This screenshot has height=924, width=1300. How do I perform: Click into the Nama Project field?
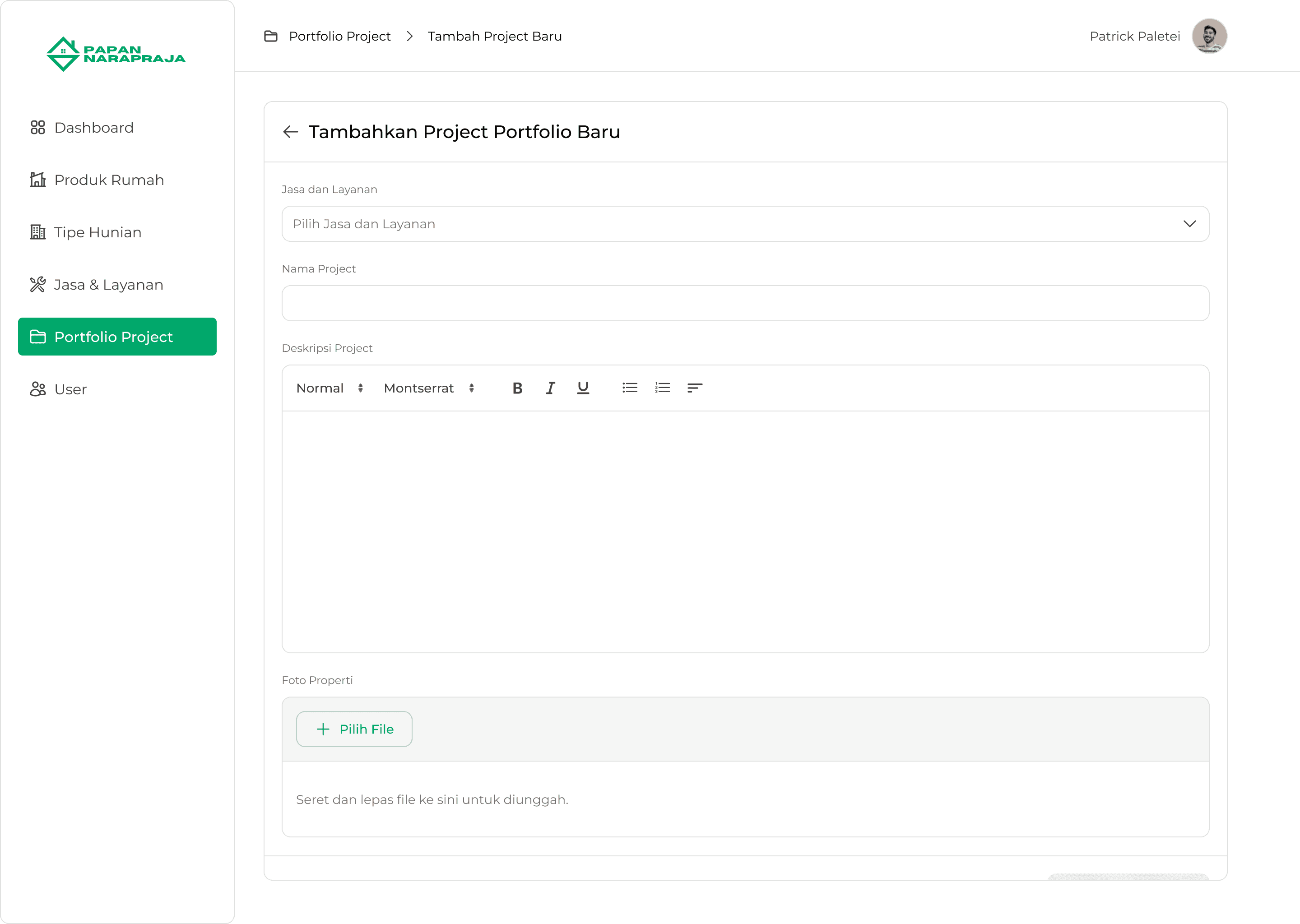pos(745,303)
